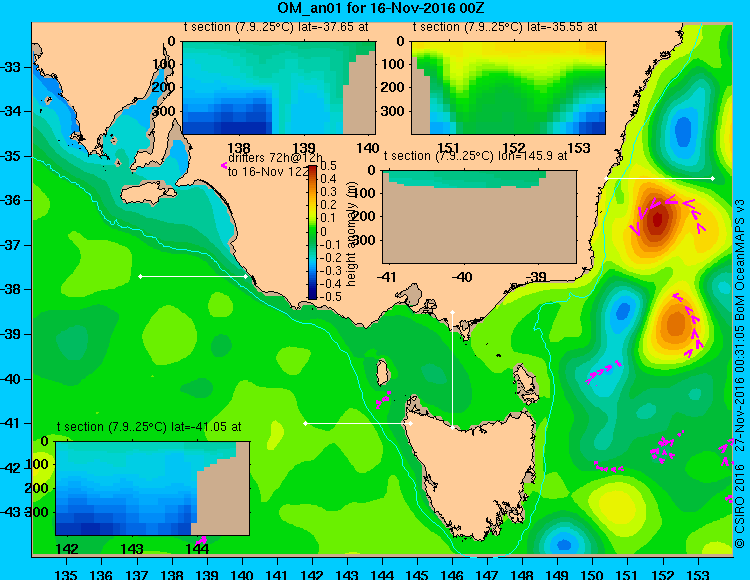Click the 146 longitude axis label
This screenshot has height=580, width=750.
tap(452, 574)
